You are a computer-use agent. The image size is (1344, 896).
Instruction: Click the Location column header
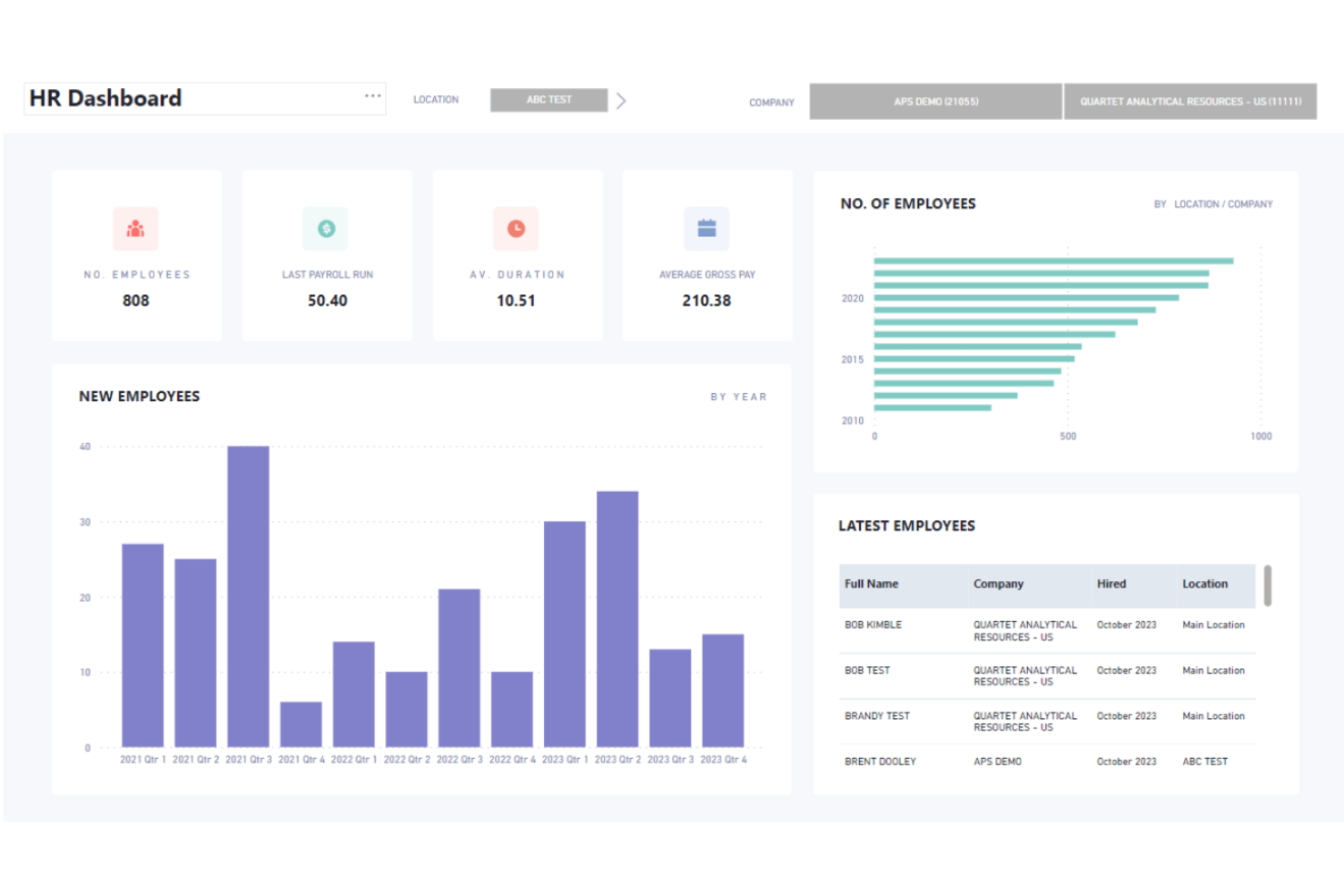pos(1205,585)
